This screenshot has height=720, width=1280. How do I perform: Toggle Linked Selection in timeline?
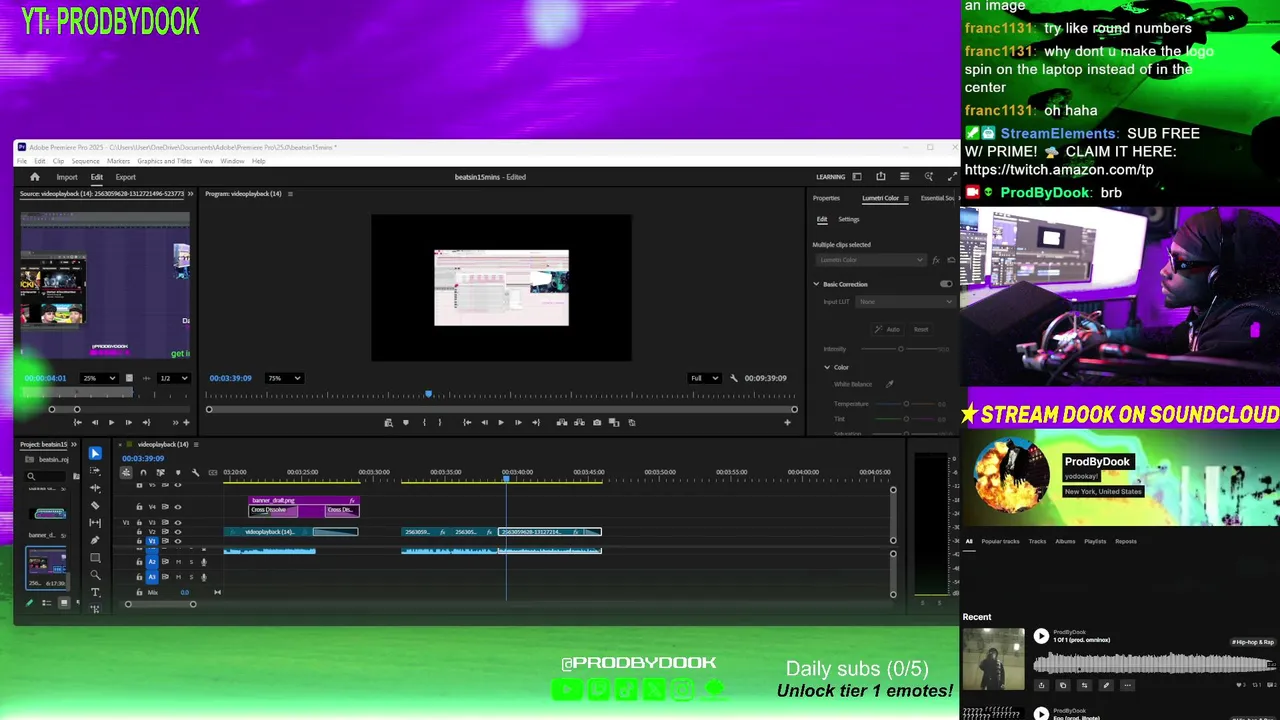(160, 472)
